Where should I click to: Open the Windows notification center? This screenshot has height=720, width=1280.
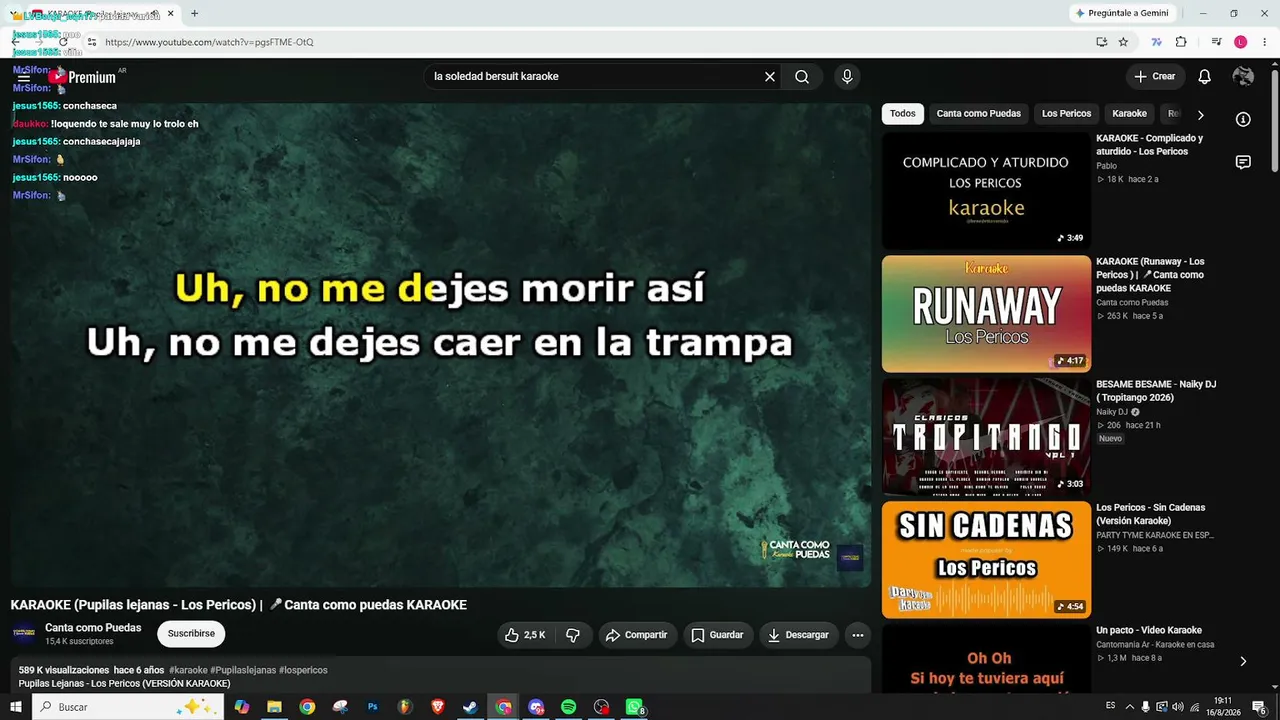coord(1260,707)
